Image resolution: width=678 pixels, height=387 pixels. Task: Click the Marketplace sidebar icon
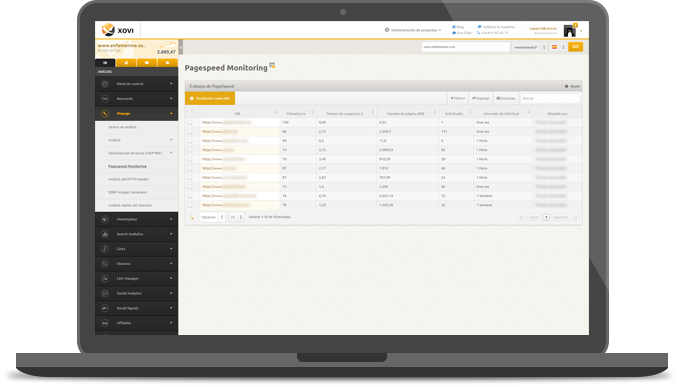pos(105,219)
